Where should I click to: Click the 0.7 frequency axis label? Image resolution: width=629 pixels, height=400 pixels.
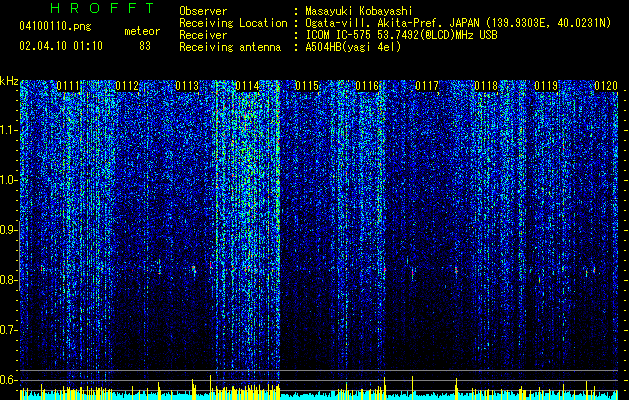(9, 330)
